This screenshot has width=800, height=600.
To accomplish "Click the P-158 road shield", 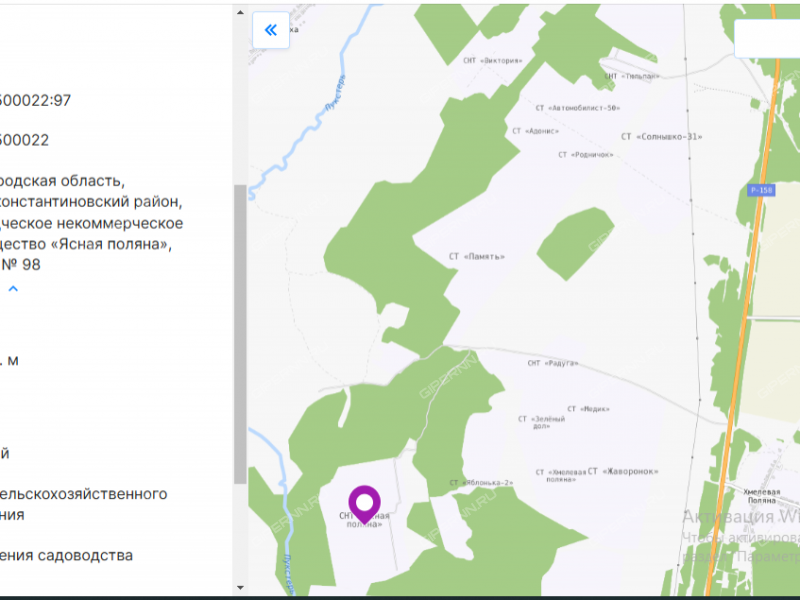I will pyautogui.click(x=761, y=189).
